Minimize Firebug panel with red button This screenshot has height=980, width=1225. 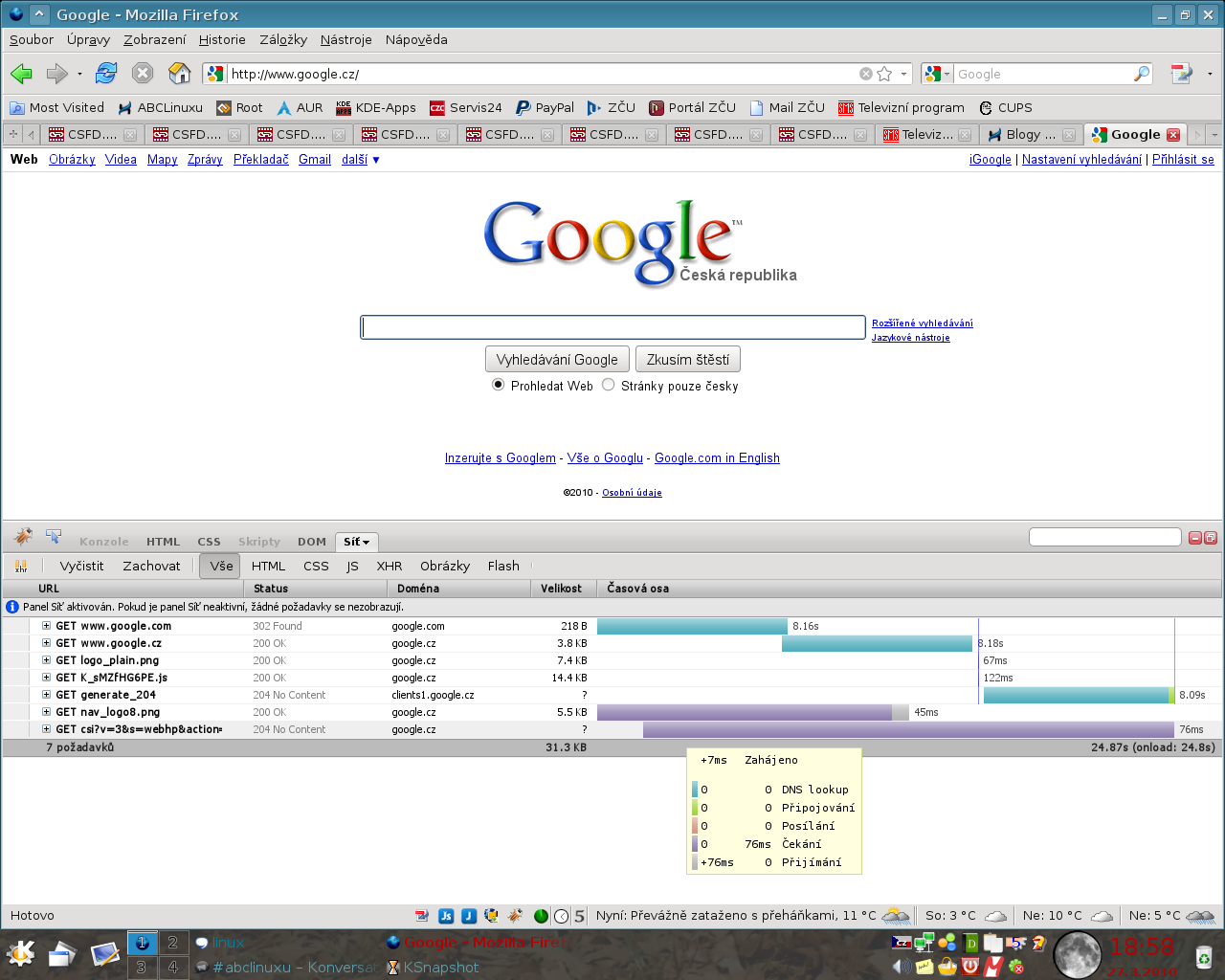click(x=1195, y=538)
